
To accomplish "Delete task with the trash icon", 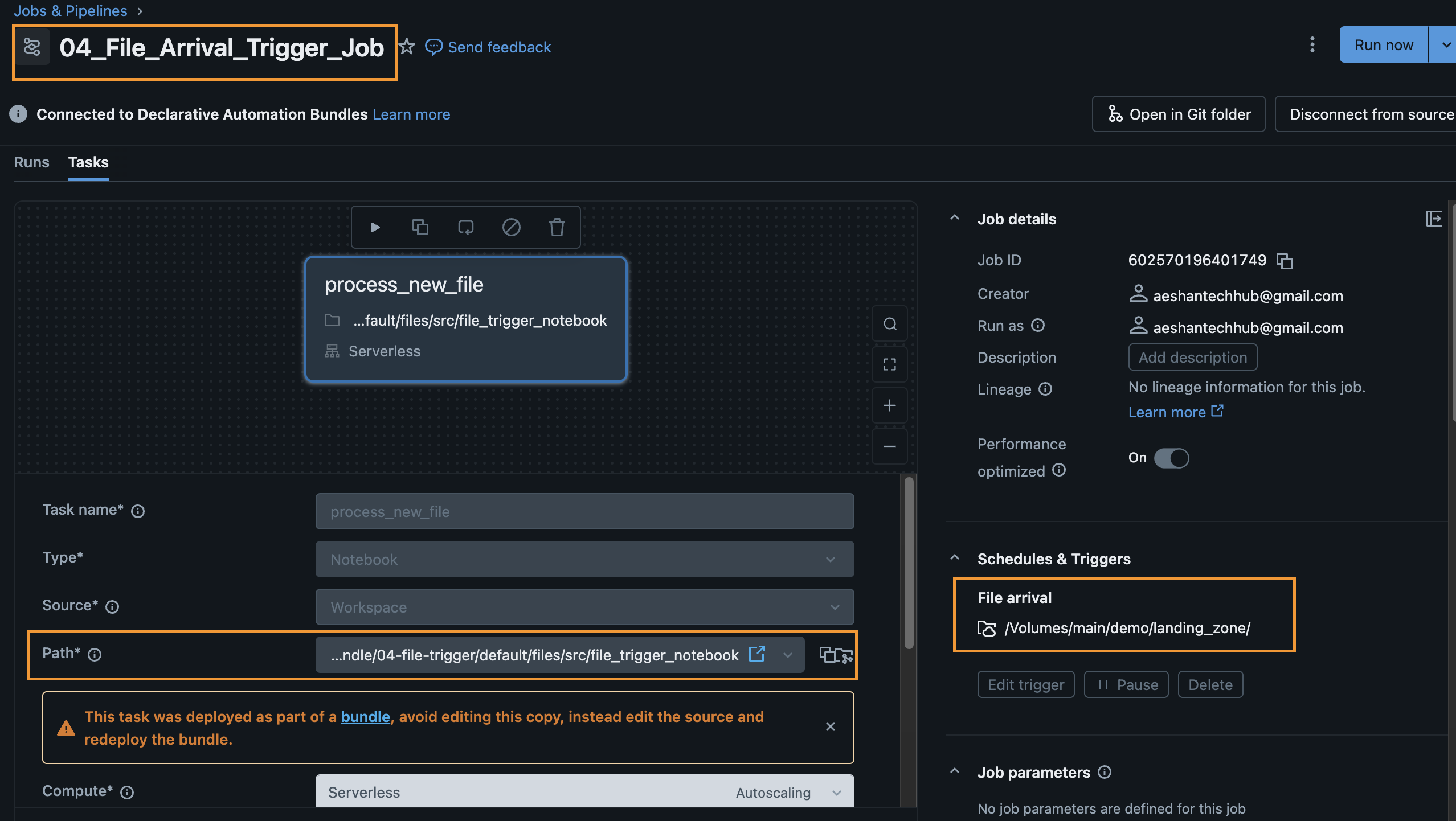I will click(557, 228).
